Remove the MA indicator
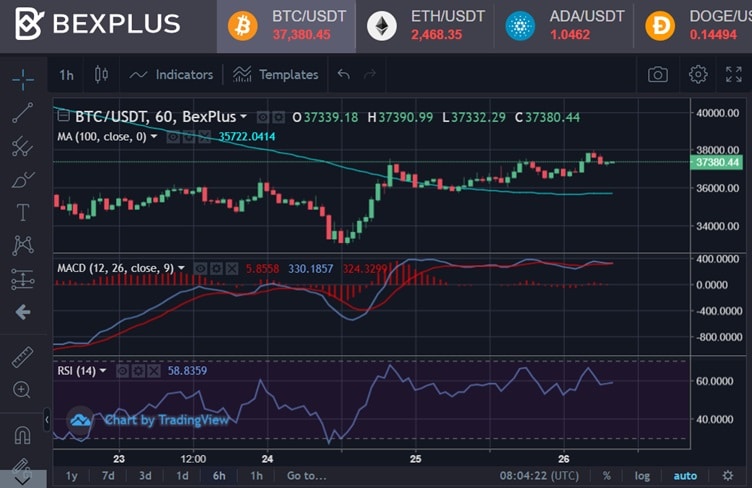Image resolution: width=752 pixels, height=488 pixels. coord(205,138)
